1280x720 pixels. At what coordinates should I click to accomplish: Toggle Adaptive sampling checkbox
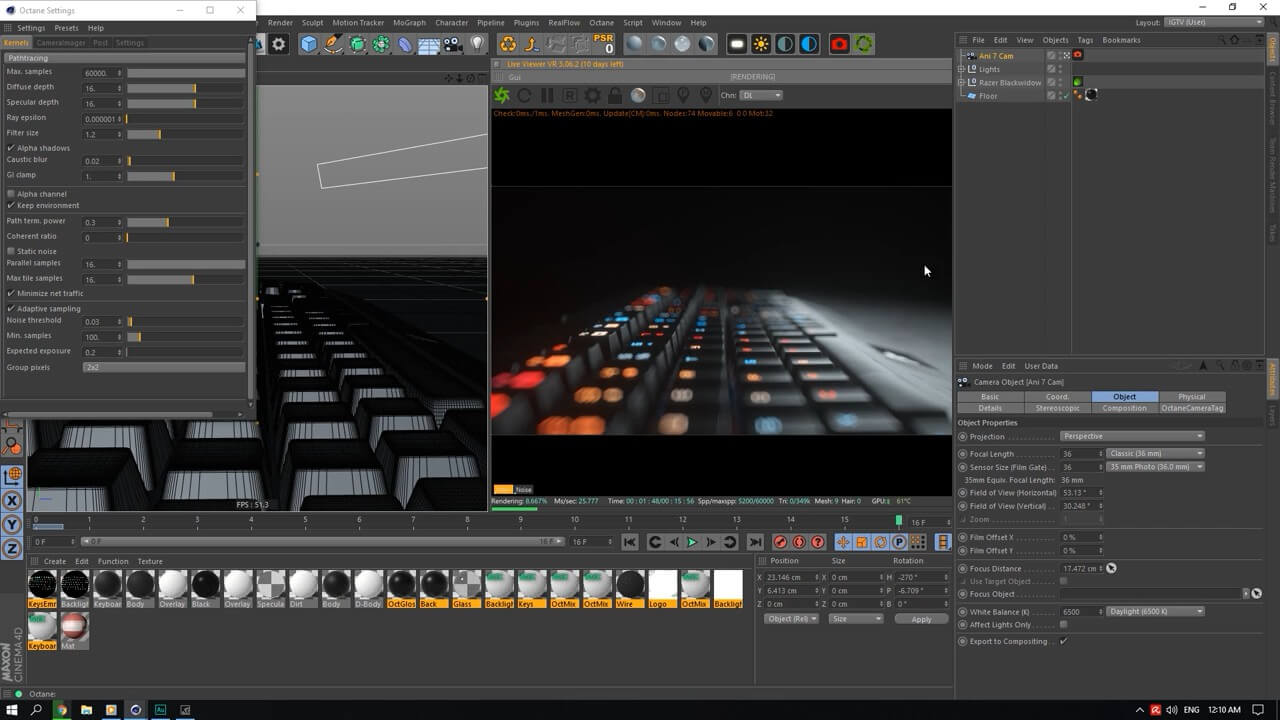click(11, 309)
